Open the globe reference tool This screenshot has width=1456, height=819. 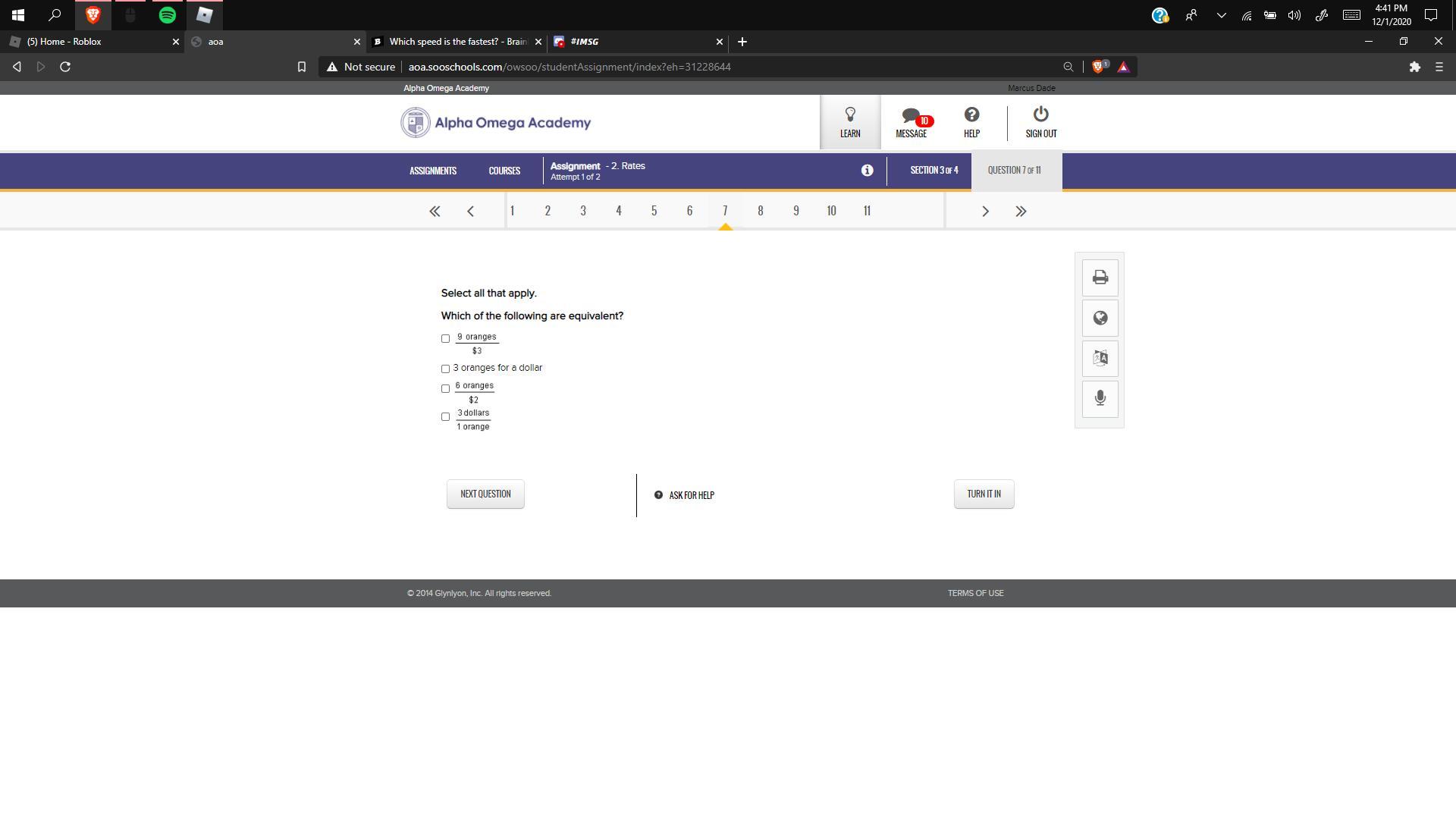point(1100,318)
